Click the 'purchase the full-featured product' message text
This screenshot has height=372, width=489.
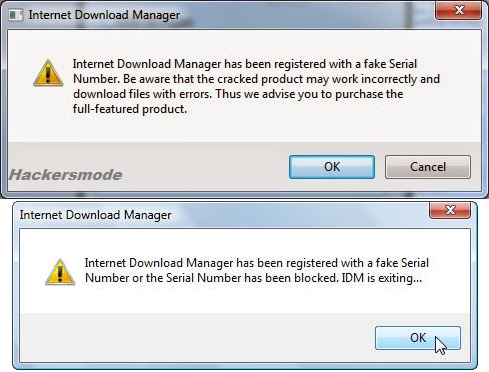238,101
